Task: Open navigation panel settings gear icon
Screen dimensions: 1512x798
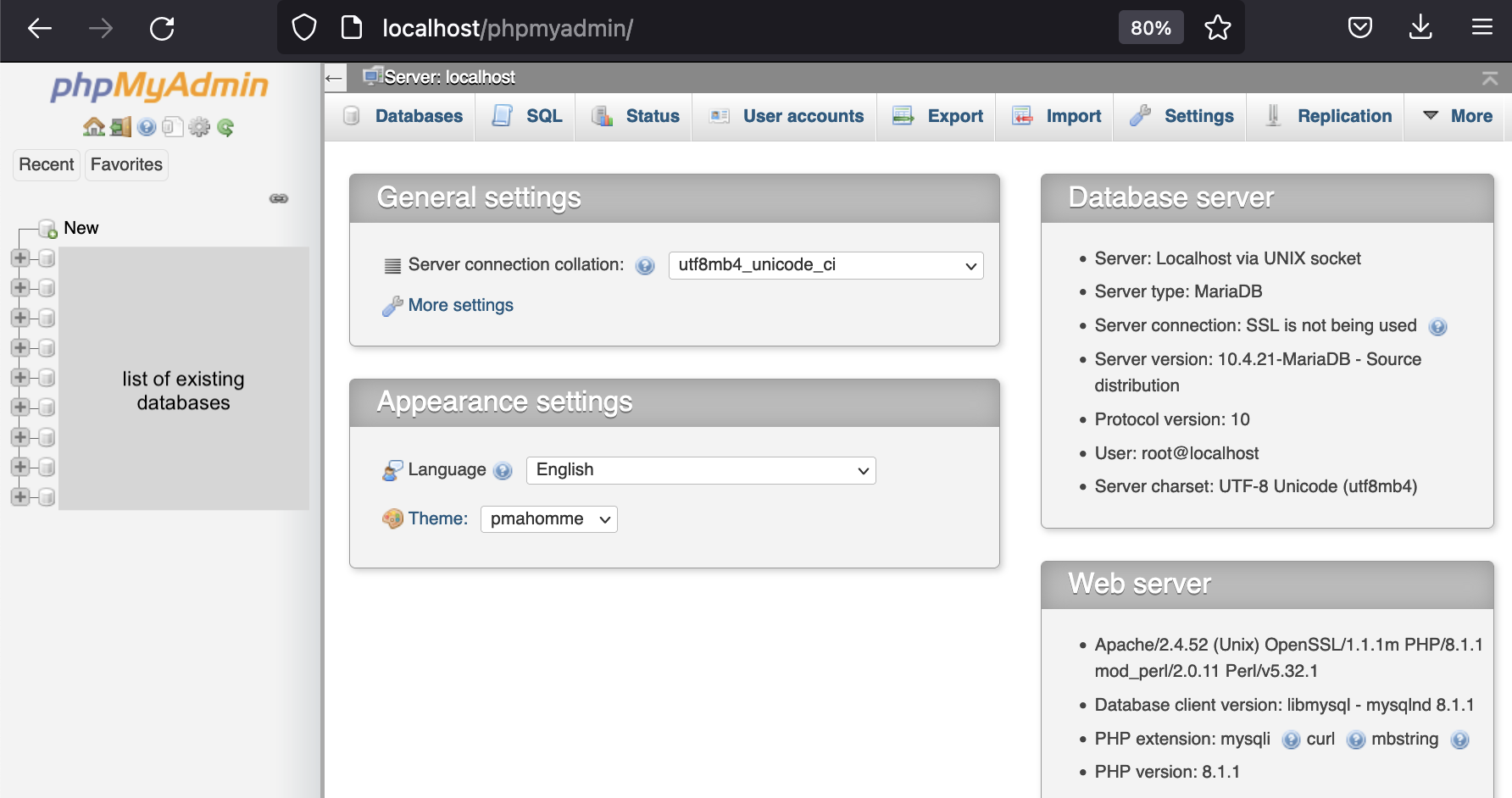Action: pos(199,127)
